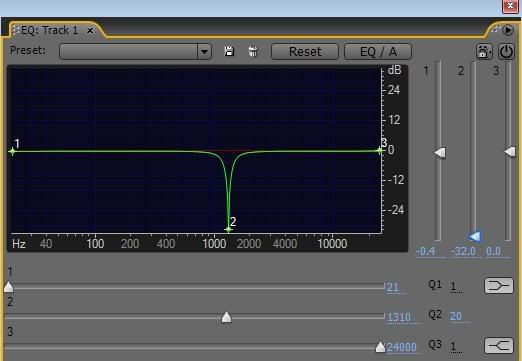Click the save preset floppy disk icon
The width and height of the screenshot is (522, 361).
pos(229,51)
